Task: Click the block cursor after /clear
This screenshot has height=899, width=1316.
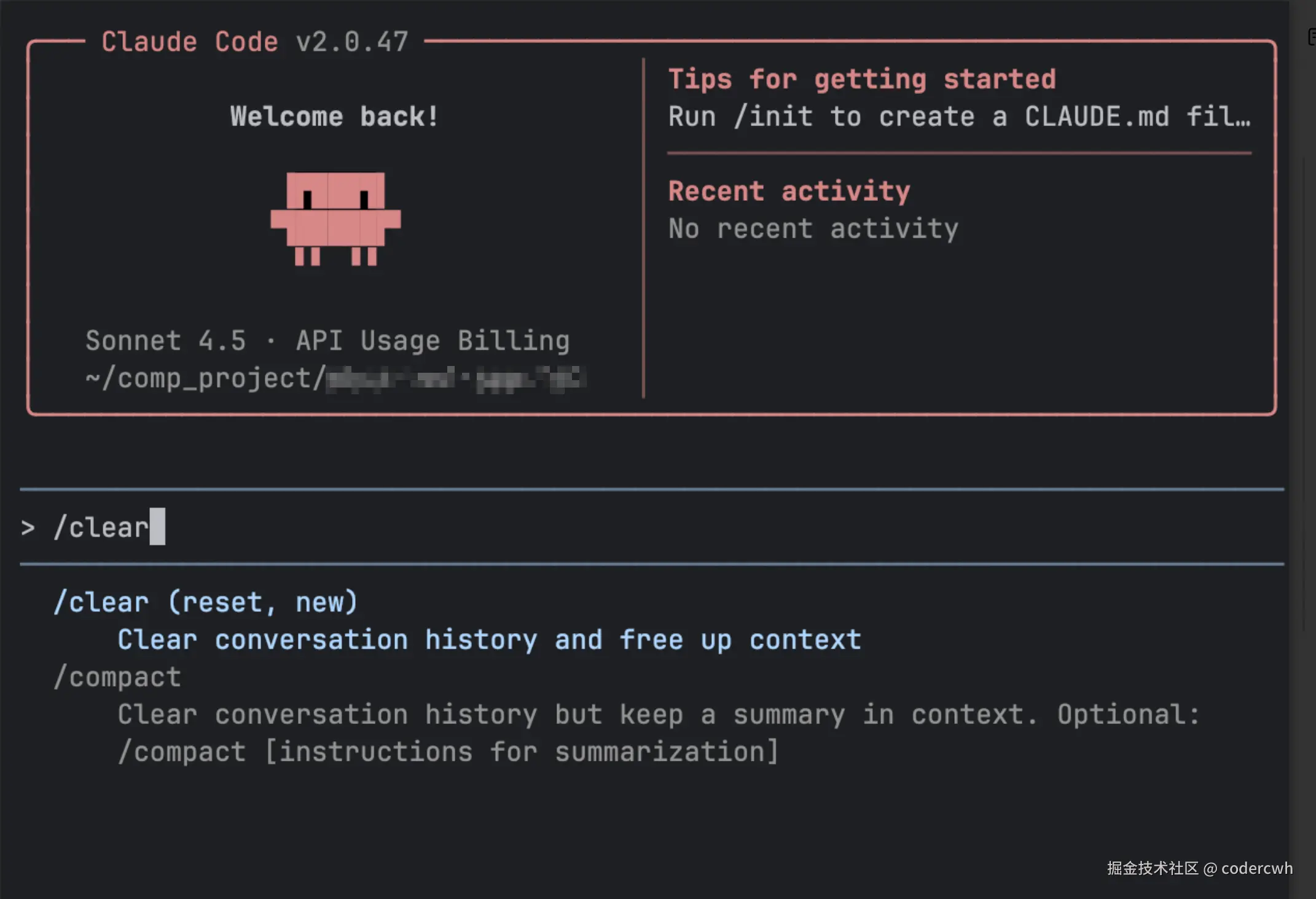Action: pos(157,526)
